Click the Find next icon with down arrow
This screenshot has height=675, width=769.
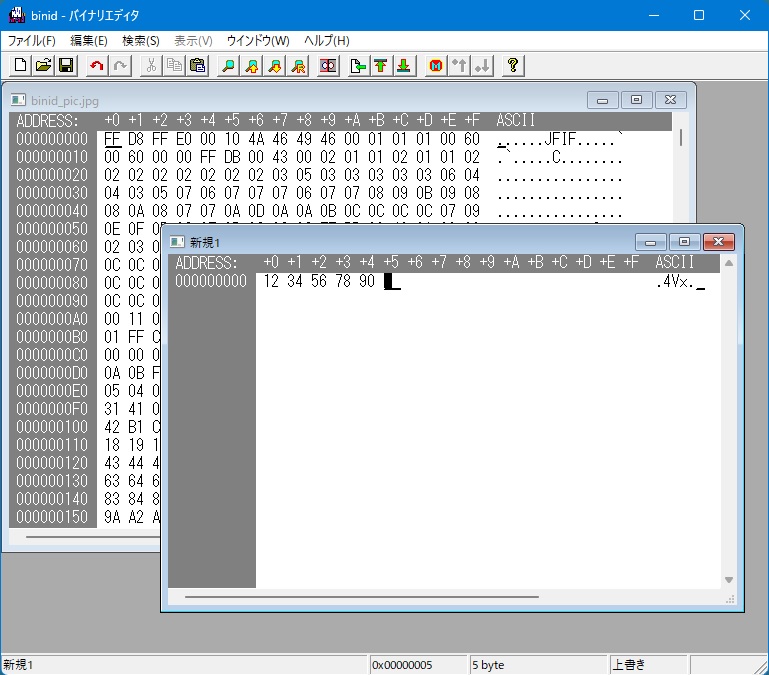(x=275, y=65)
